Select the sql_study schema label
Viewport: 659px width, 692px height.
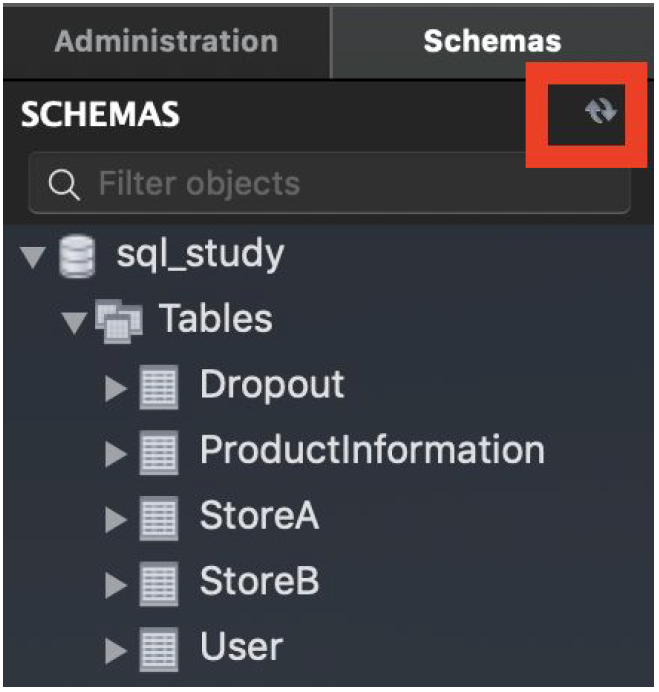(200, 255)
